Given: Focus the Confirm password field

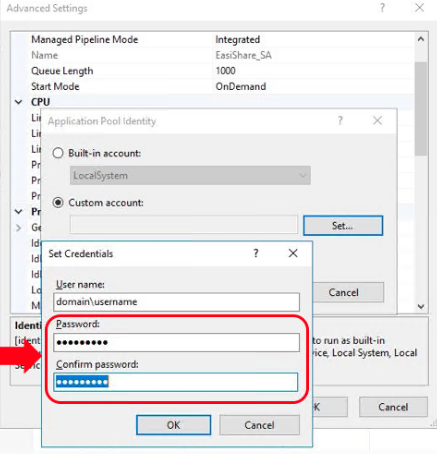Looking at the screenshot, I should 176,382.
